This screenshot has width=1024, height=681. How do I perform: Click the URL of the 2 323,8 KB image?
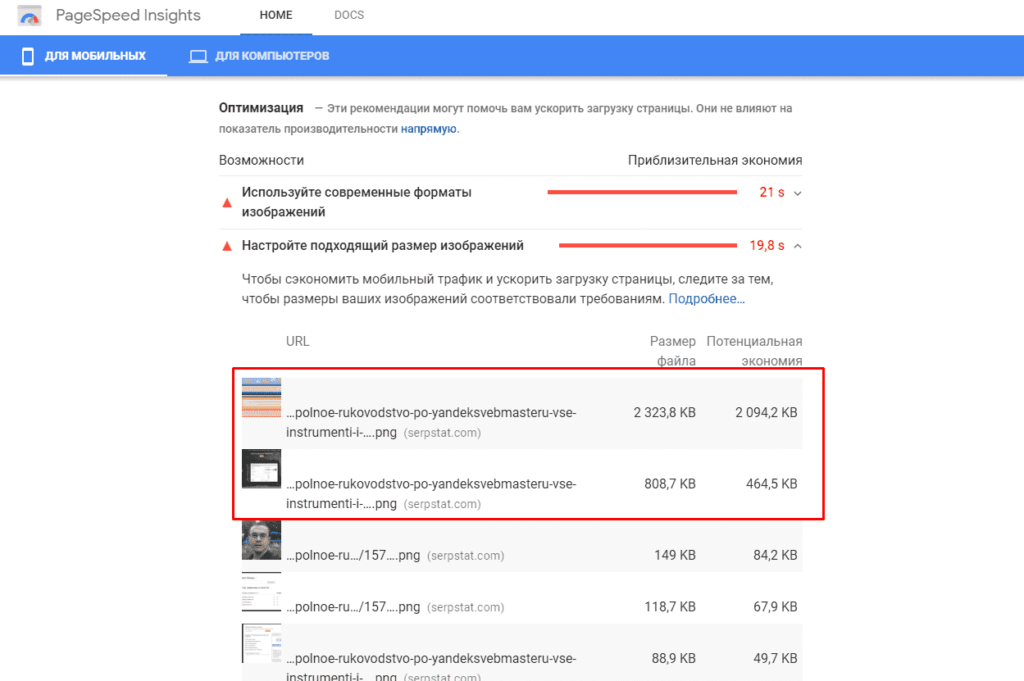(431, 422)
